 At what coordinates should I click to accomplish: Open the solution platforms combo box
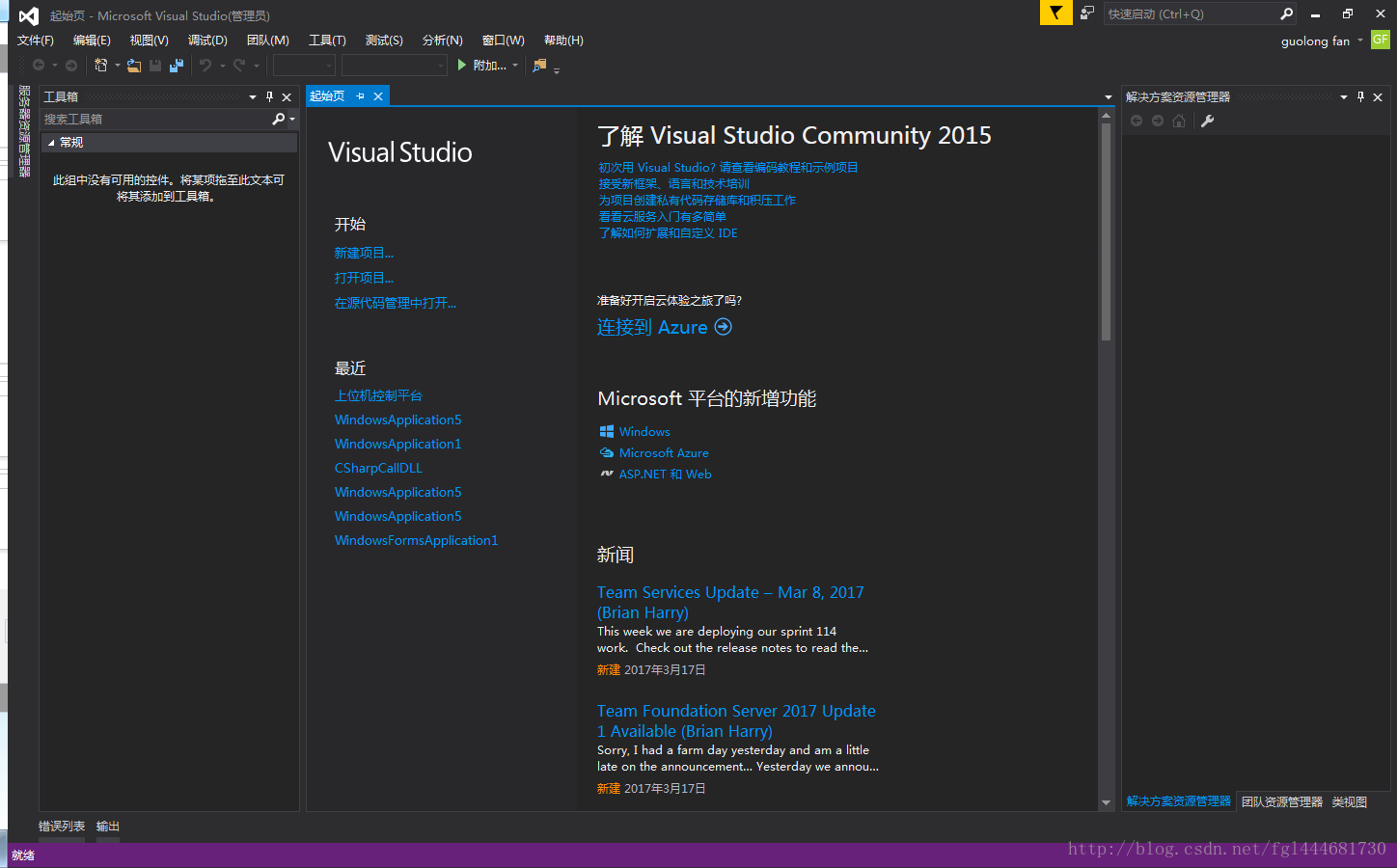pyautogui.click(x=395, y=66)
